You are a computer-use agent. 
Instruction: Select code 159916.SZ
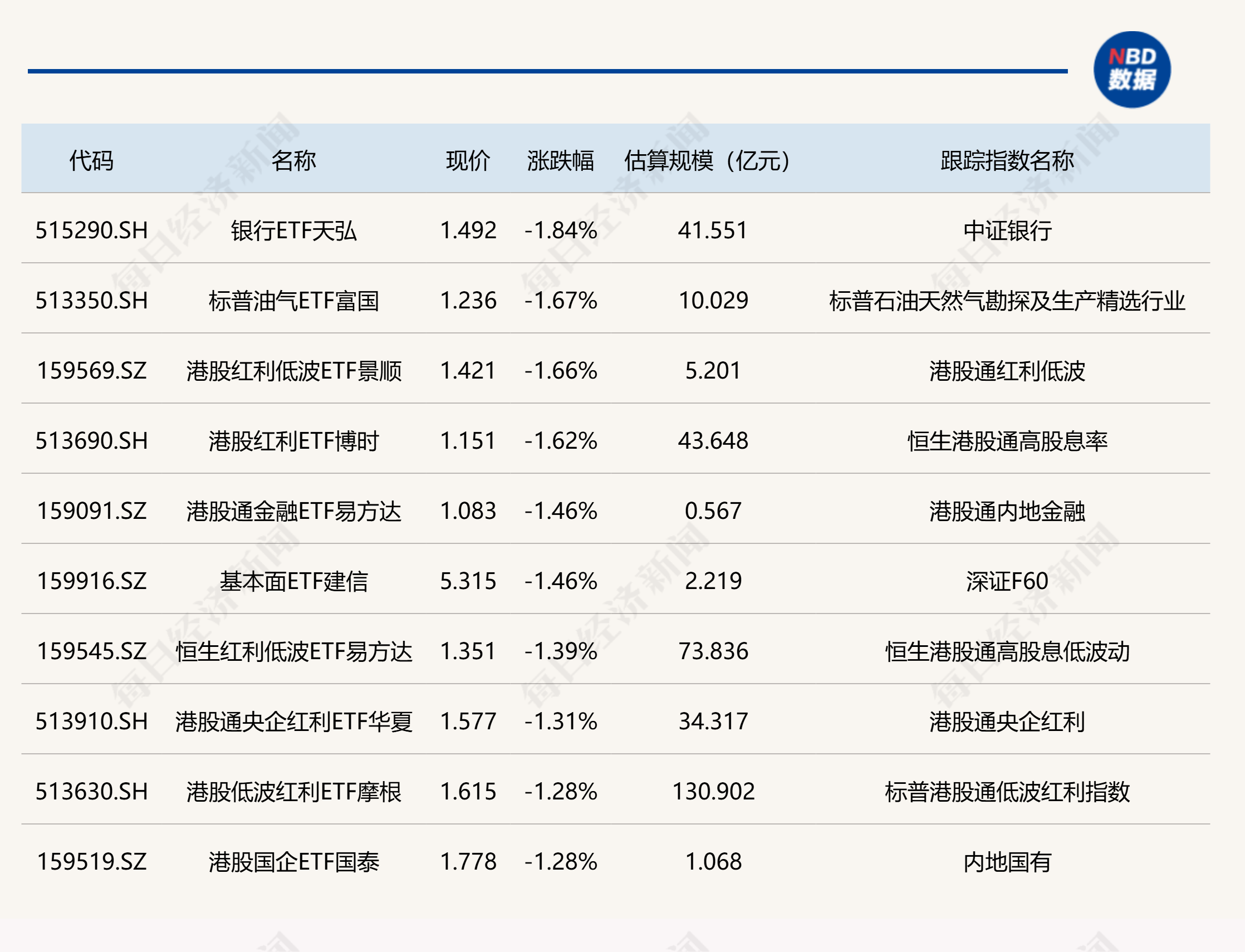(x=91, y=581)
